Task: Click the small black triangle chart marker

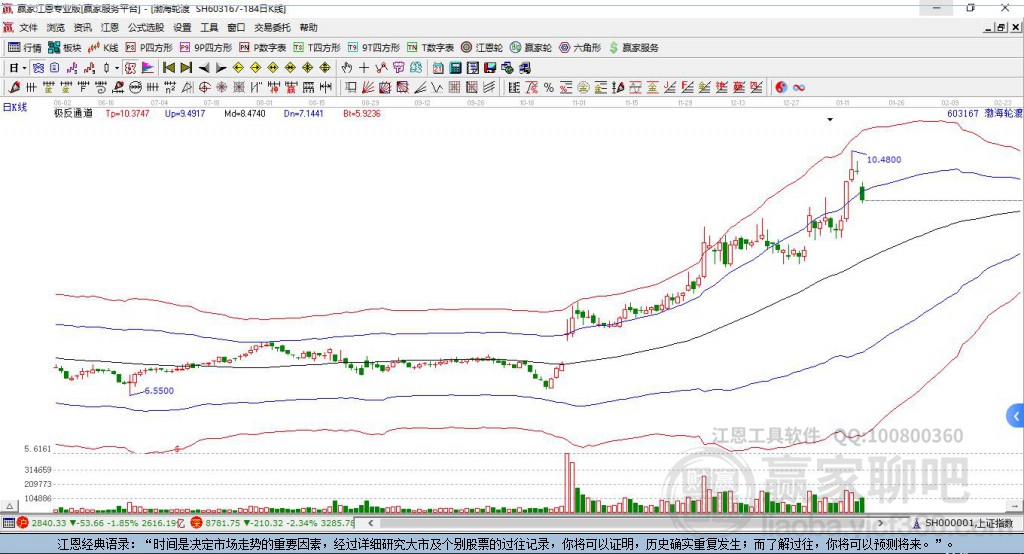Action: (x=830, y=120)
